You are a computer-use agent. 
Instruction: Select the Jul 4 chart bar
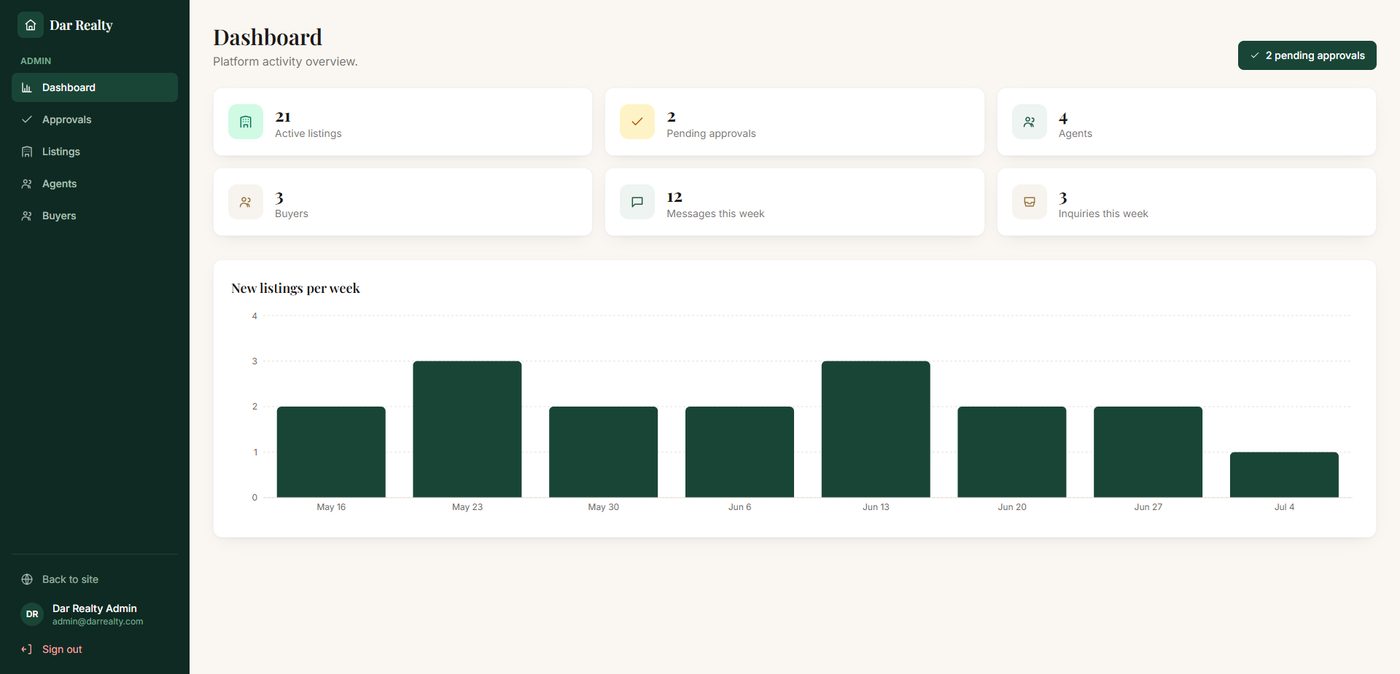pos(1284,475)
